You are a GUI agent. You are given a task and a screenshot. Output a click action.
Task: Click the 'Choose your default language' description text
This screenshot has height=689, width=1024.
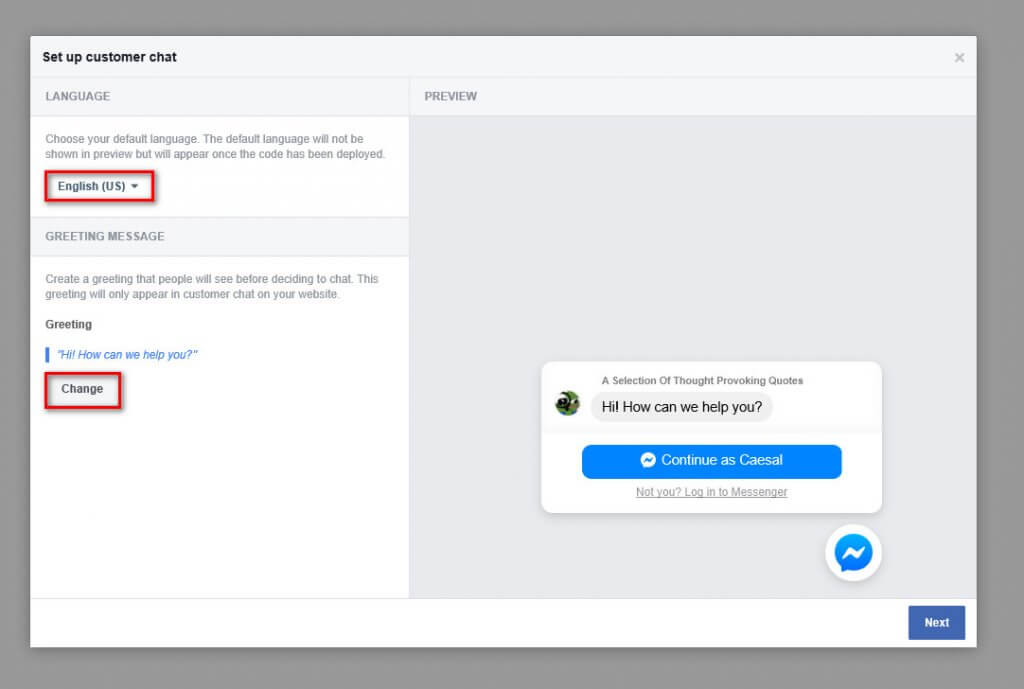(x=215, y=146)
